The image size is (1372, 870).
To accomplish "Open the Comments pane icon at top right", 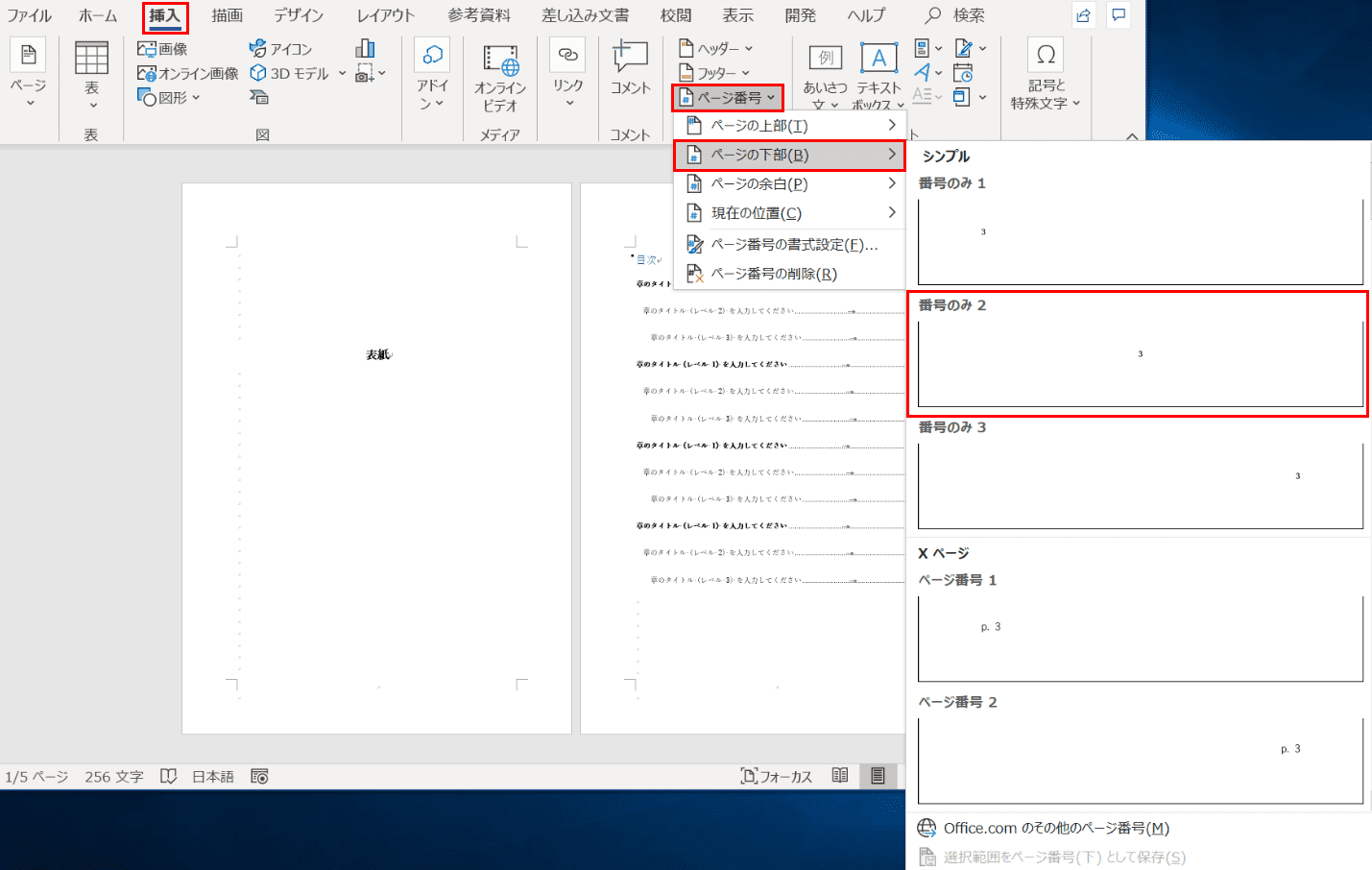I will tap(1119, 15).
